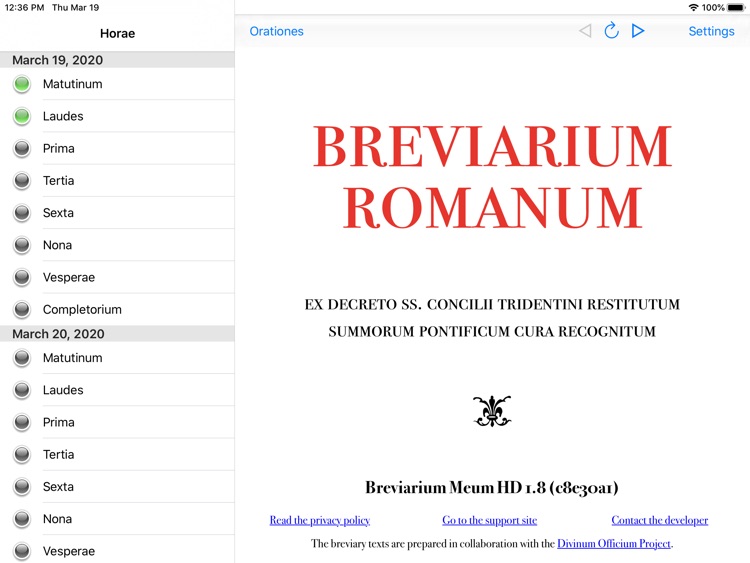The width and height of the screenshot is (750, 563).
Task: Select Prima under March 20
Action: (x=117, y=422)
